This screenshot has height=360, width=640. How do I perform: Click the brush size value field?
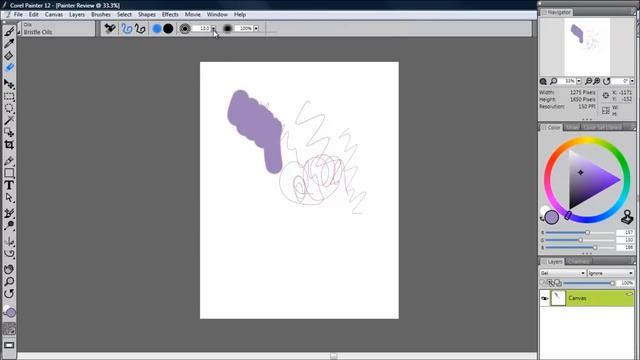[x=201, y=29]
